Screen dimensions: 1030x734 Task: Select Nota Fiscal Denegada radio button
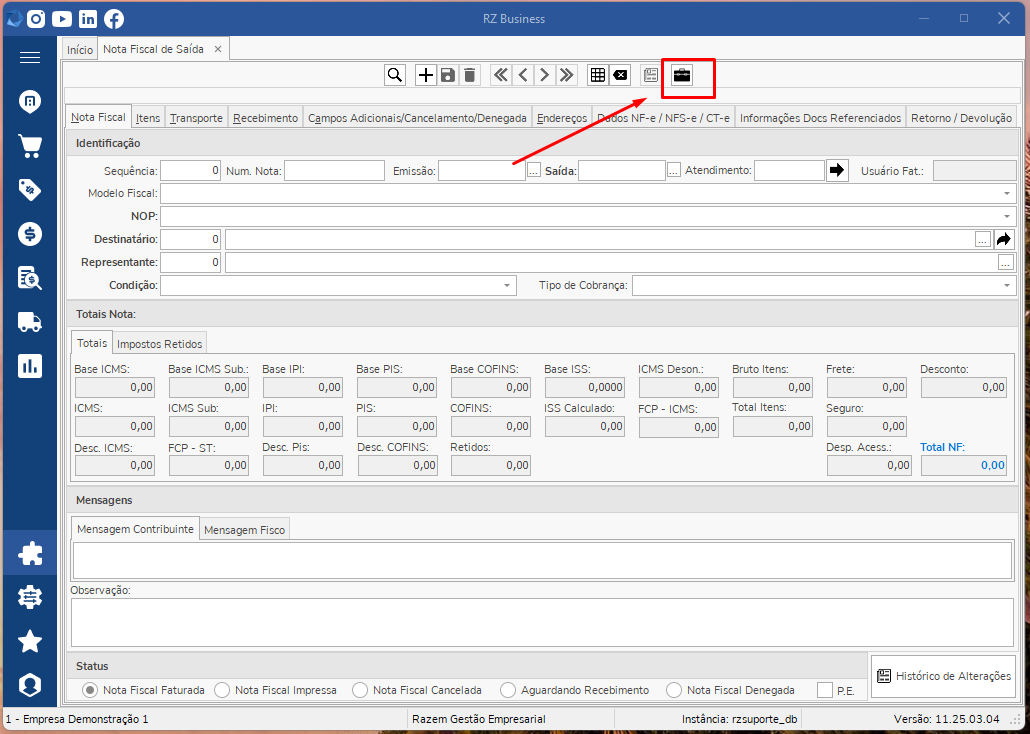tap(674, 690)
